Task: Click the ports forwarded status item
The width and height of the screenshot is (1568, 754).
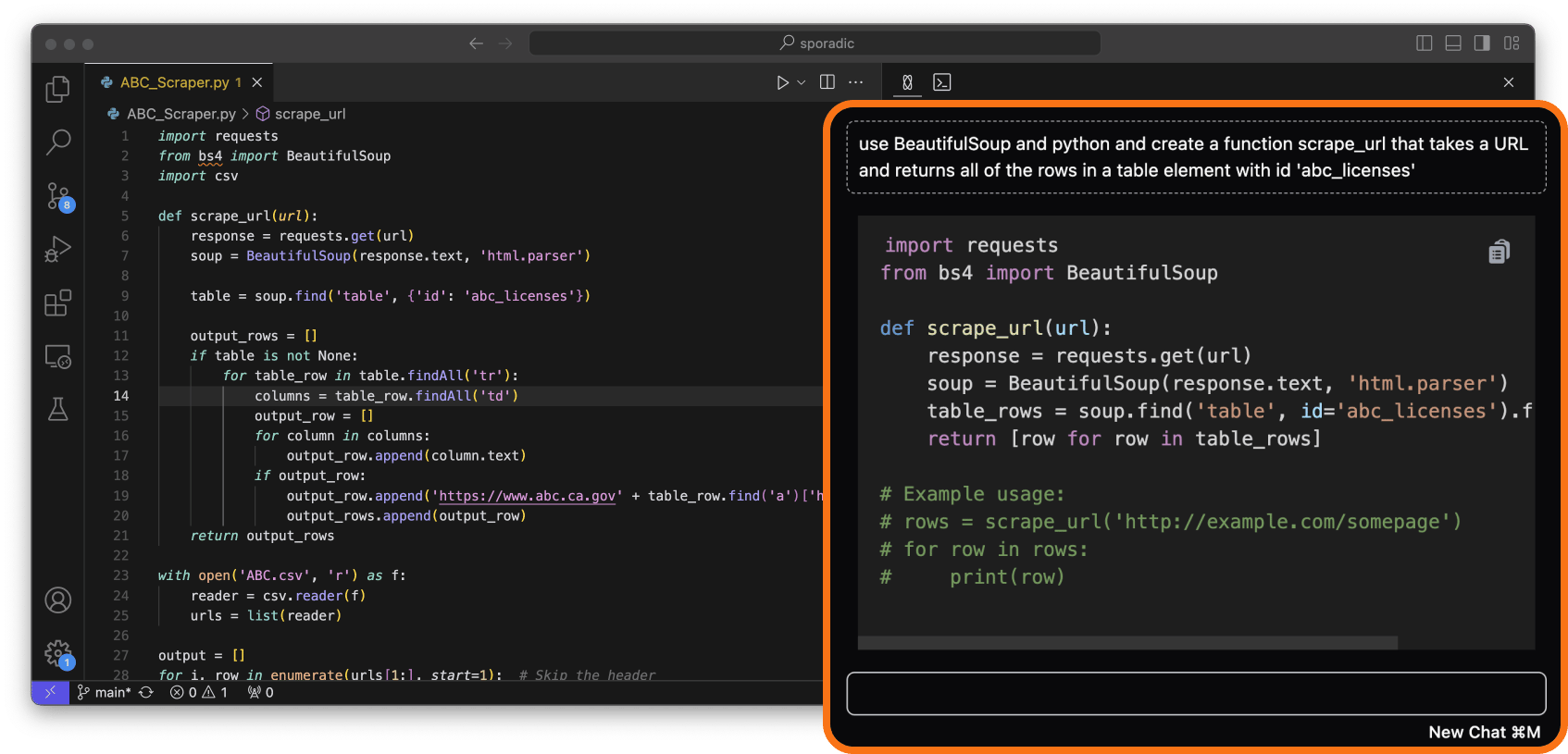Action: [x=261, y=692]
